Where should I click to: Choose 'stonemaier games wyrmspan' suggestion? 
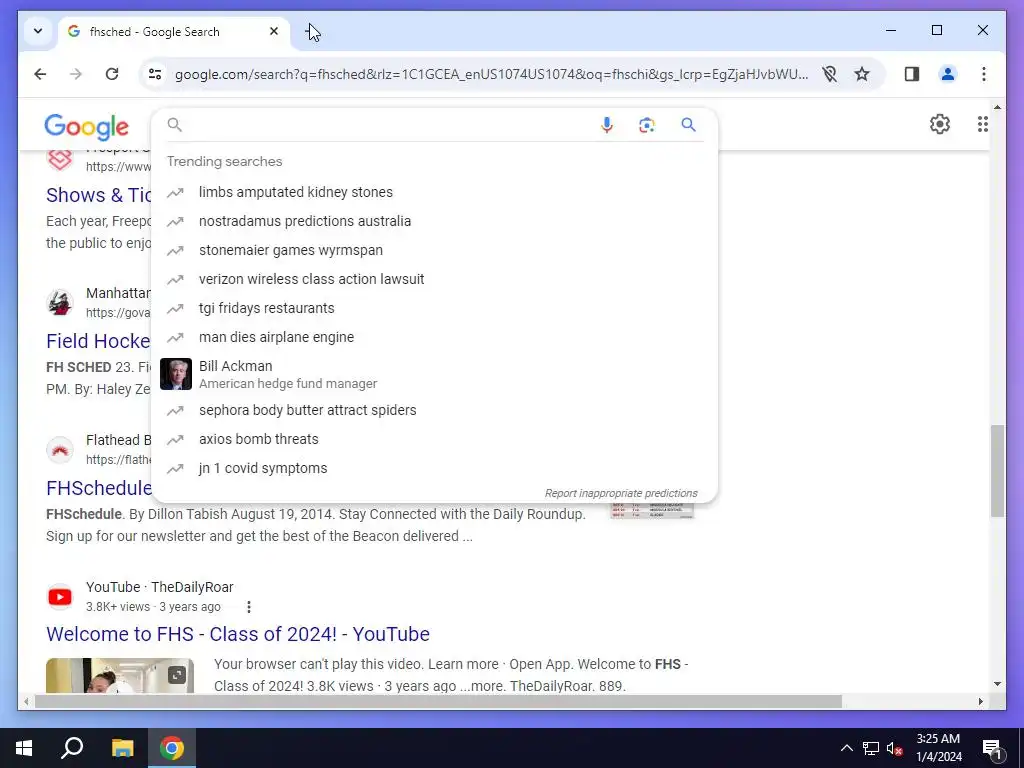[434, 250]
